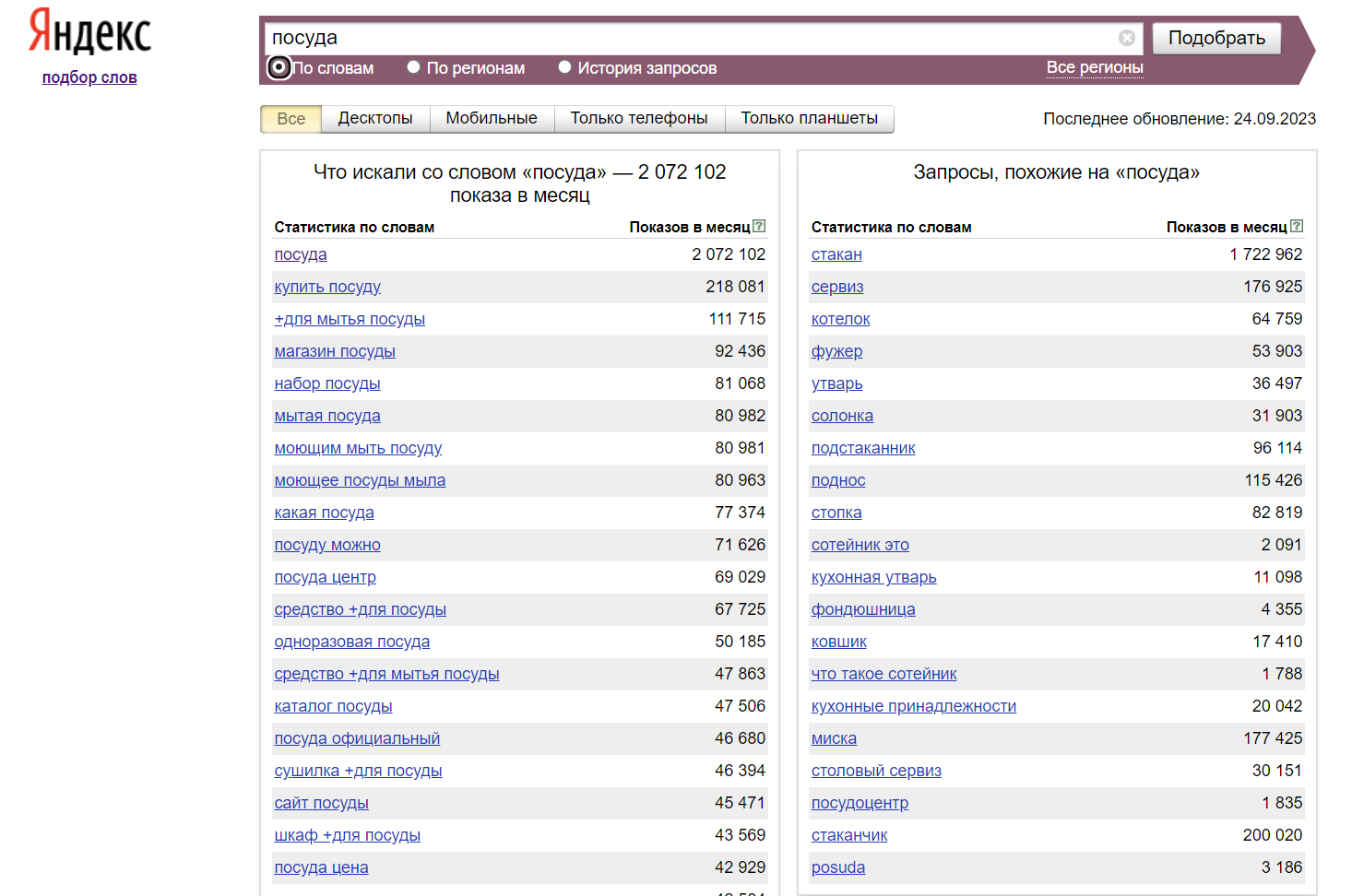The width and height of the screenshot is (1352, 896).
Task: Switch to the 'Десктопы' tab
Action: pyautogui.click(x=375, y=118)
